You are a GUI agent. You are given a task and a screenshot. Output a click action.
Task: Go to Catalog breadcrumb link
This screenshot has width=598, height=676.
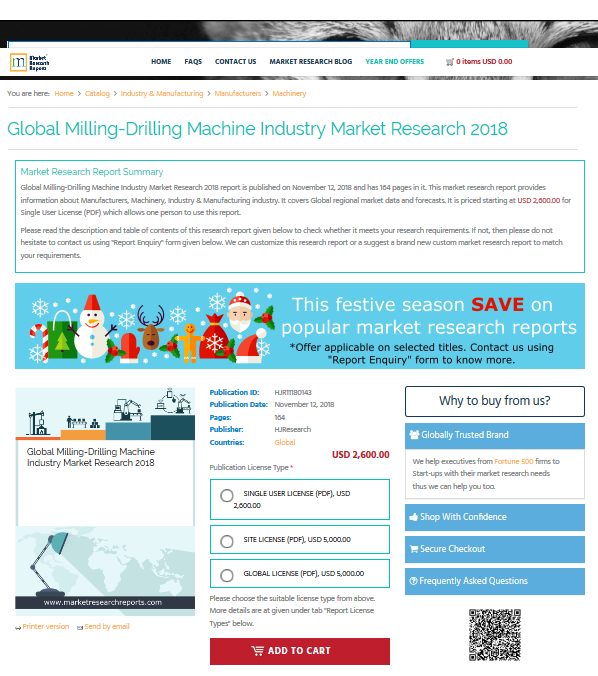click(97, 93)
